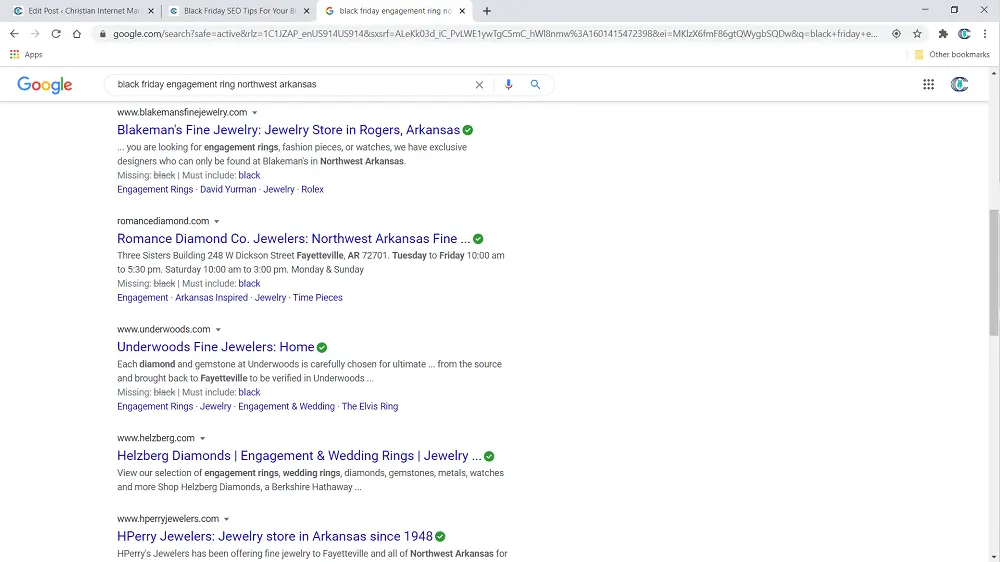Open Underwoods Fine Jewelers Home result
This screenshot has width=1000, height=562.
coord(216,347)
